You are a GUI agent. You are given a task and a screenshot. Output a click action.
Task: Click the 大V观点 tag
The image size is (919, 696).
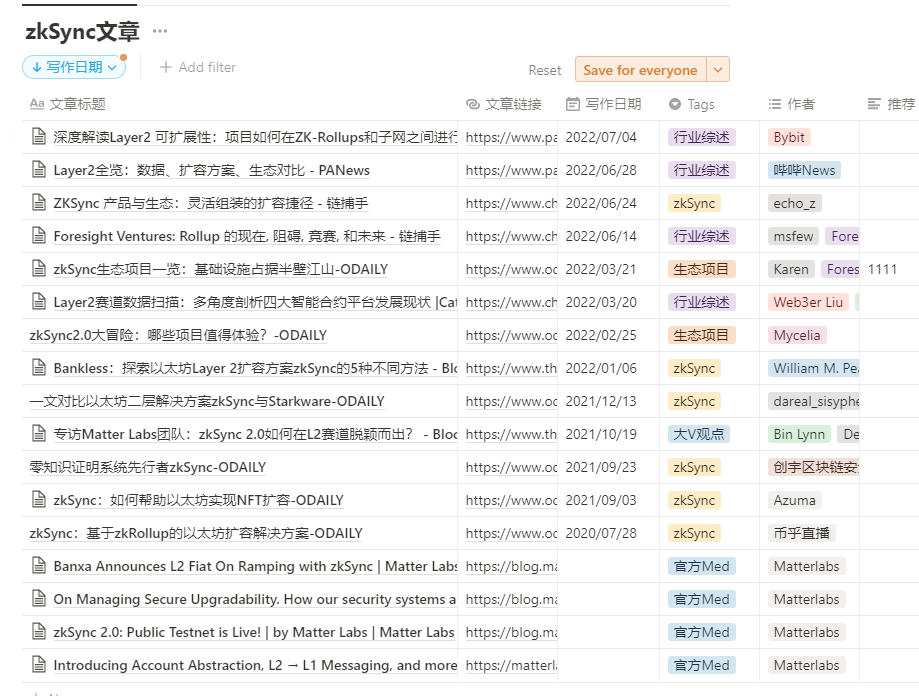pyautogui.click(x=699, y=434)
